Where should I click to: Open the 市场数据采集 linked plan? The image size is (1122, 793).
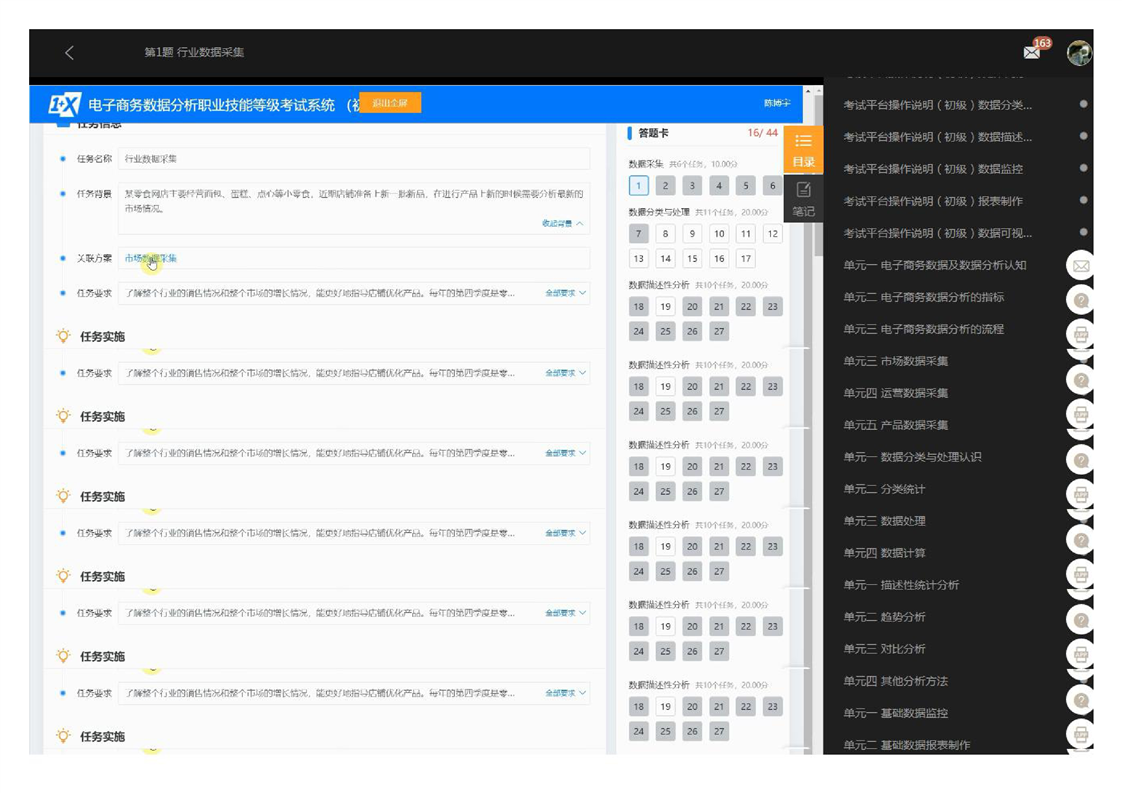[x=151, y=258]
